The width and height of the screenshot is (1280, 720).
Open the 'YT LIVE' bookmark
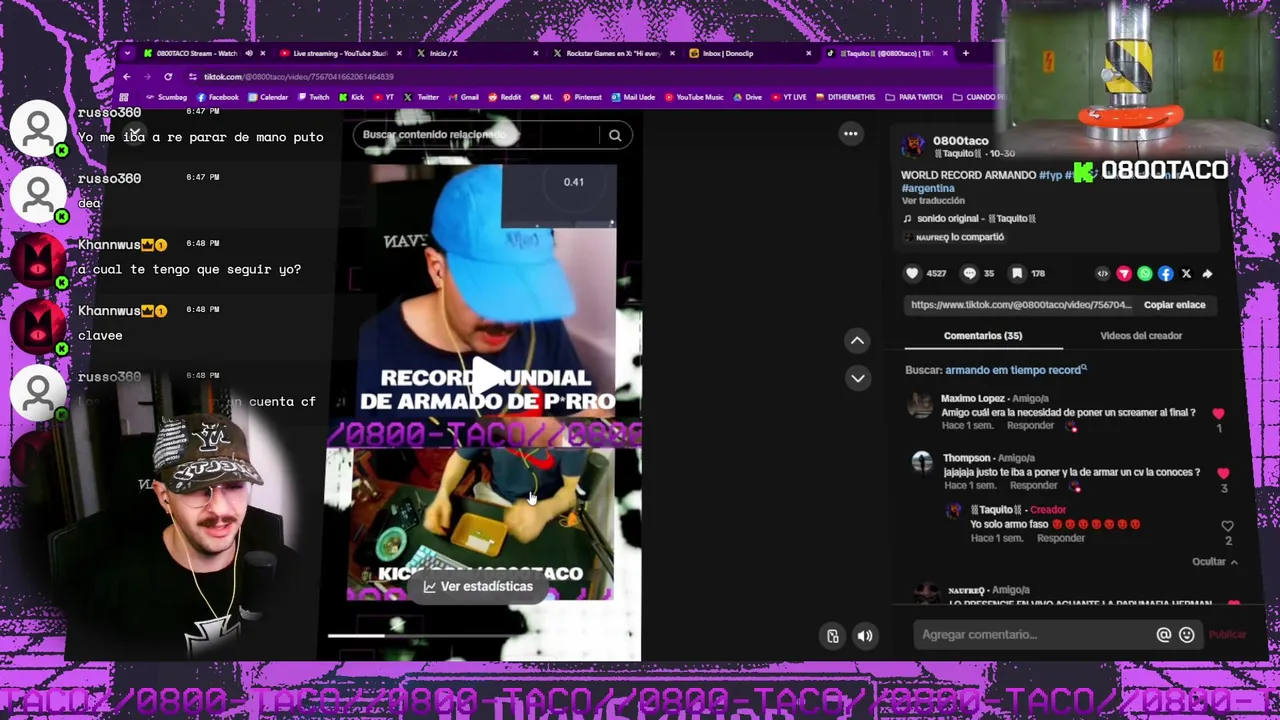click(789, 97)
